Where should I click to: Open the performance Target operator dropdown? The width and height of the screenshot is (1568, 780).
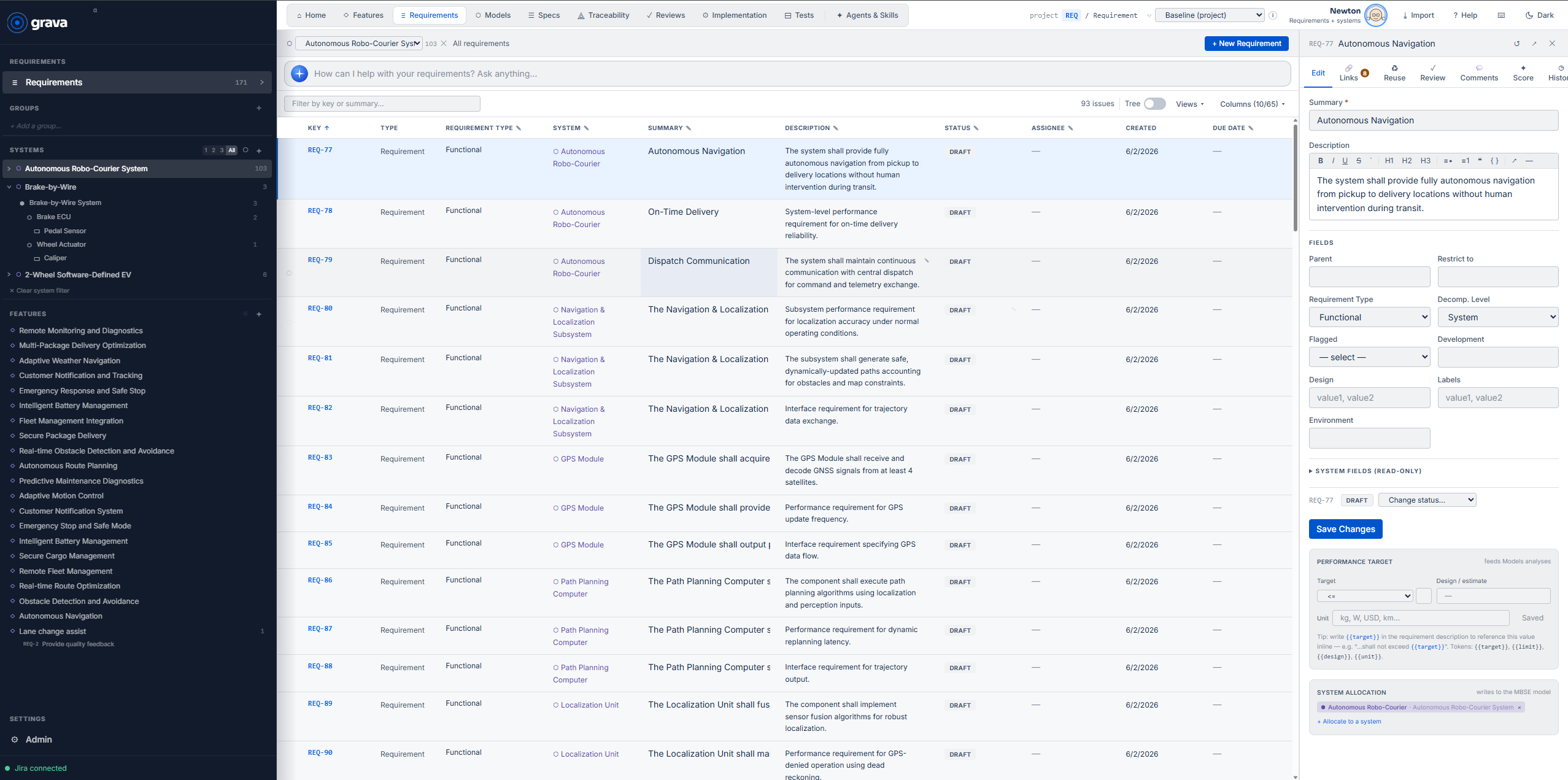click(x=1365, y=596)
